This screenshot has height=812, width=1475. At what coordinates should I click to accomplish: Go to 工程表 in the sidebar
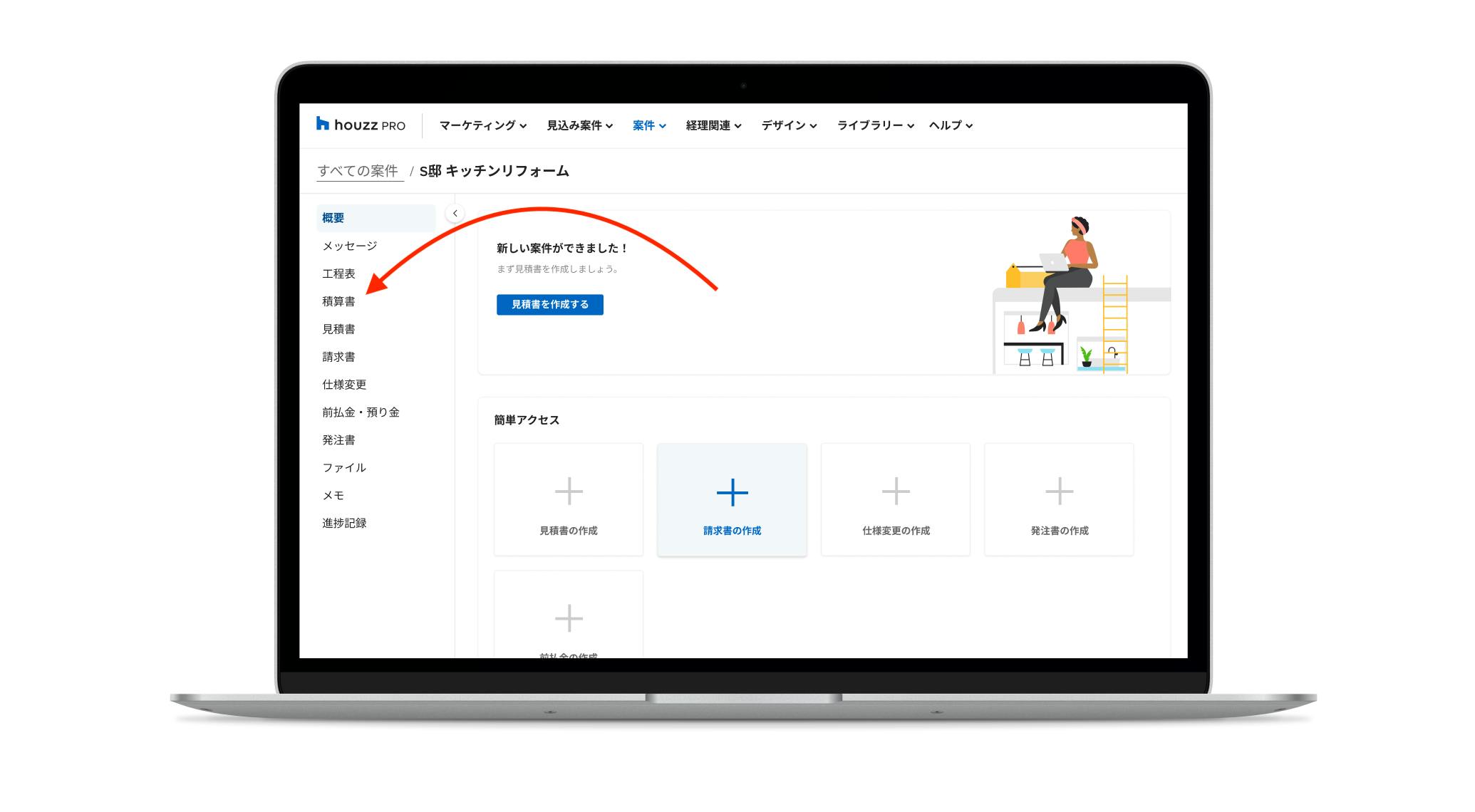pyautogui.click(x=338, y=274)
